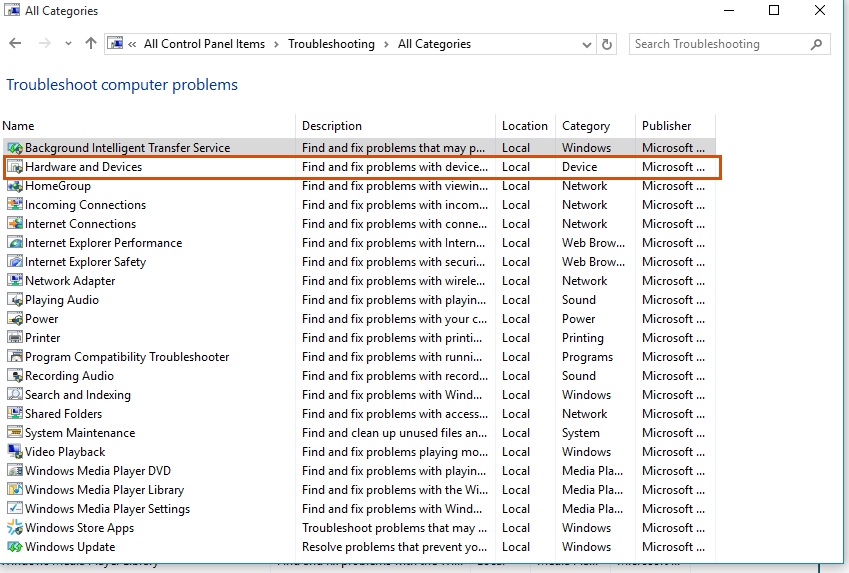This screenshot has width=849, height=573.
Task: Sort by the Location column header
Action: pyautogui.click(x=525, y=126)
